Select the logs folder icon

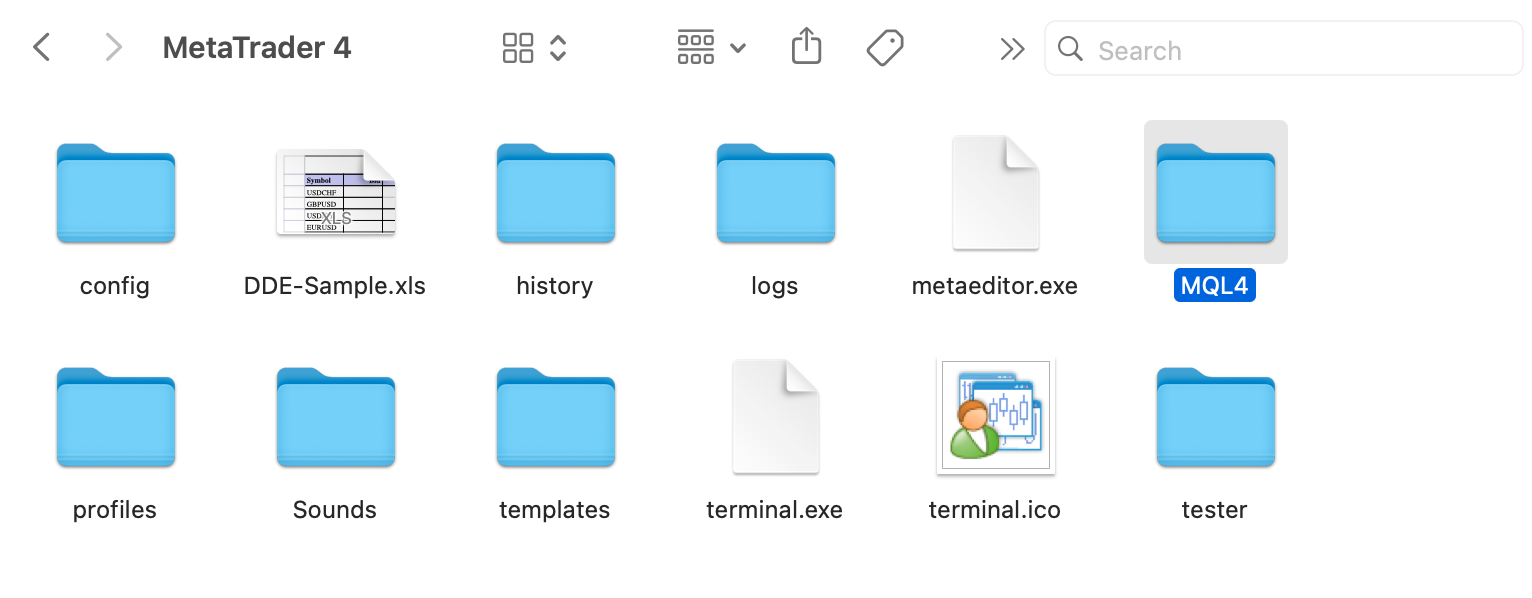point(776,193)
